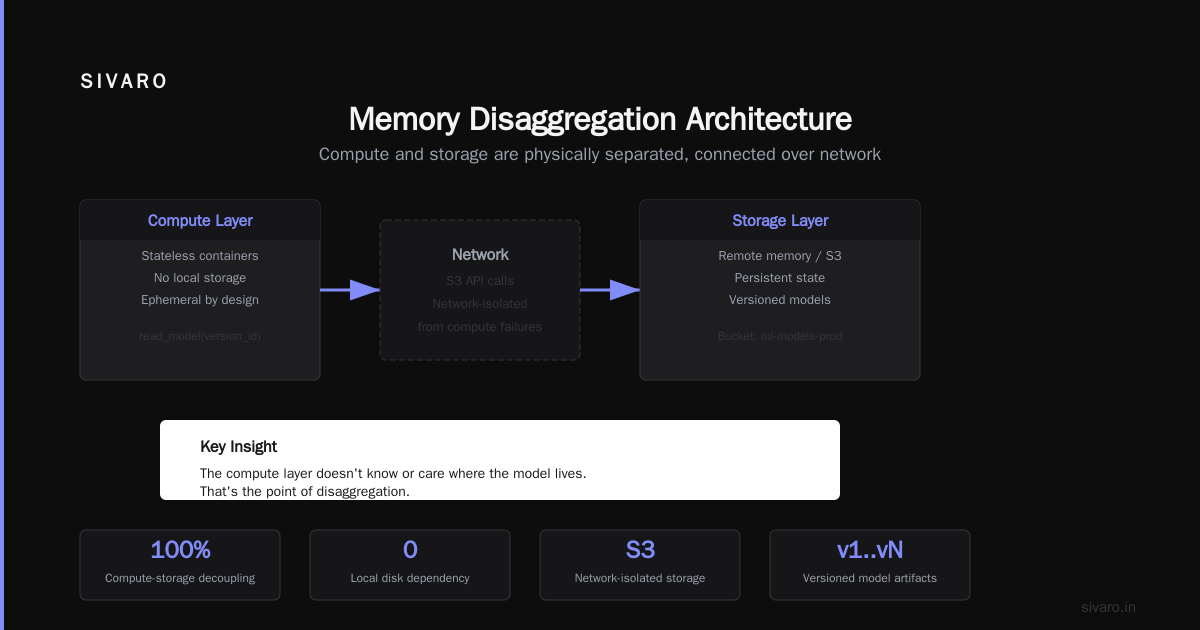This screenshot has width=1200, height=630.
Task: Click the "Persistent state" line
Action: point(780,278)
